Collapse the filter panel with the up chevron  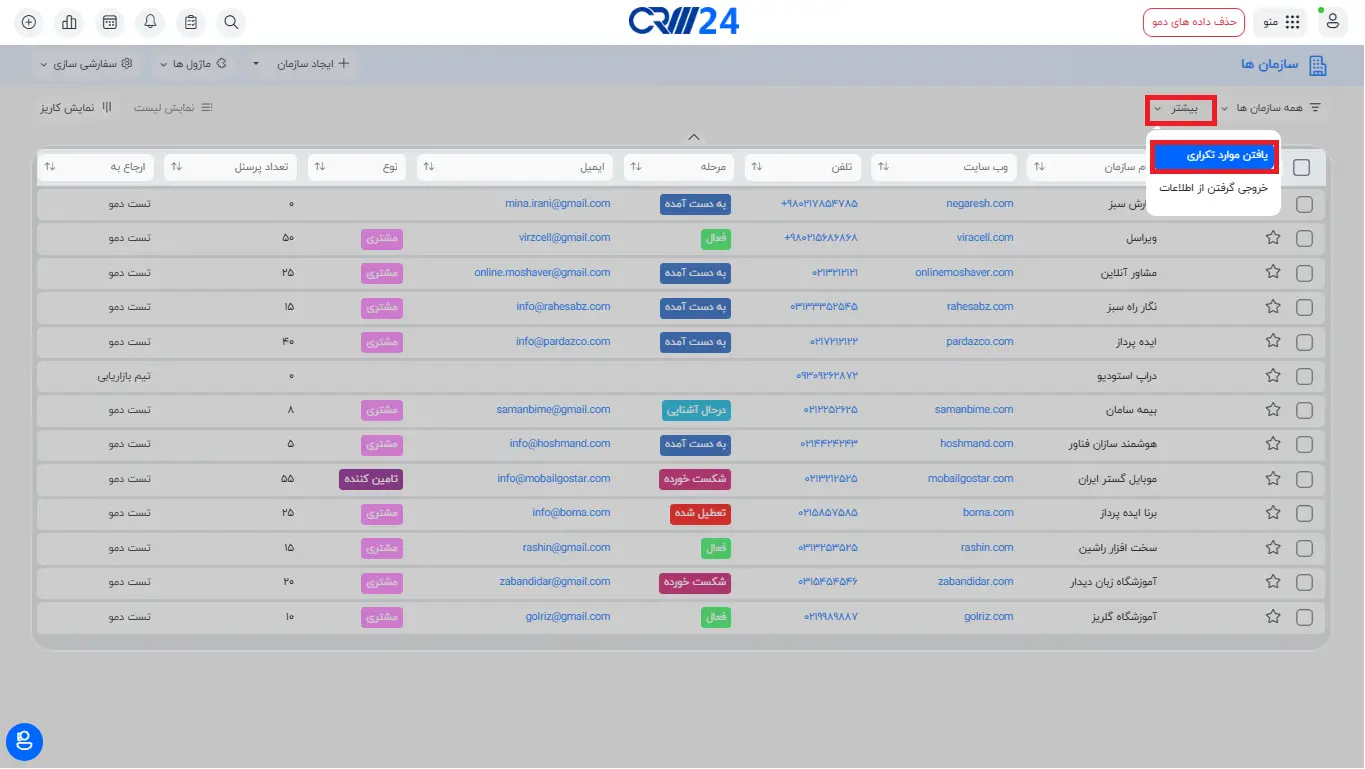[694, 137]
